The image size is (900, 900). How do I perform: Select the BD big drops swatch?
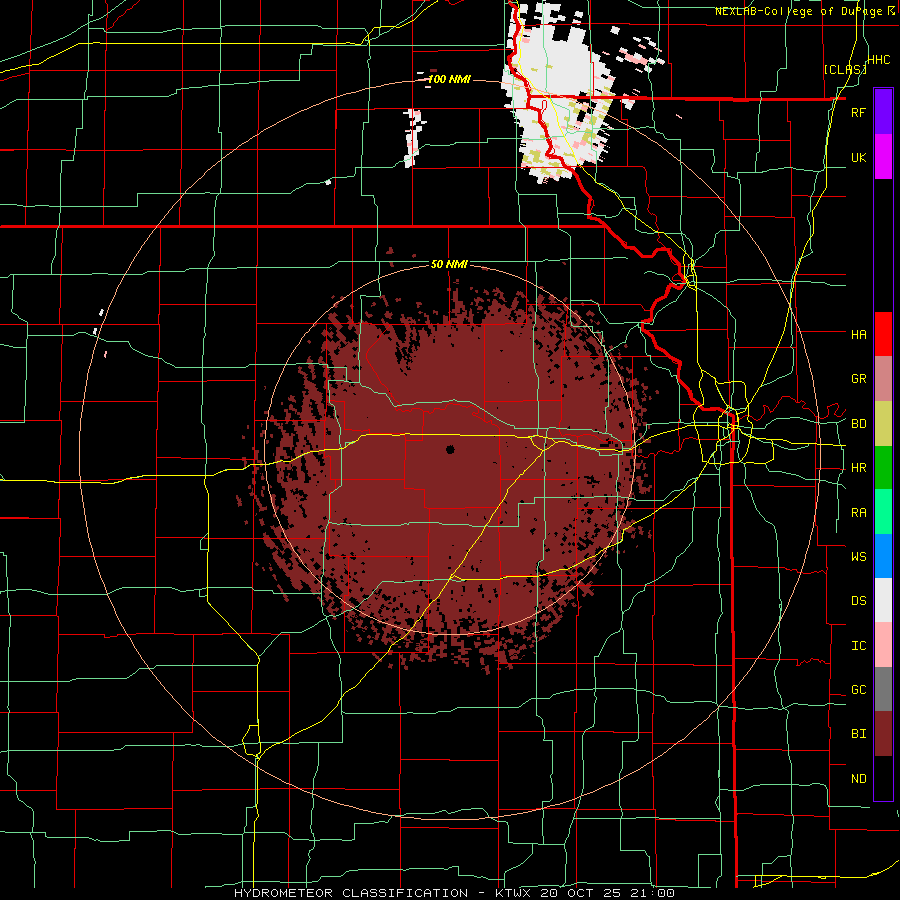pyautogui.click(x=883, y=423)
